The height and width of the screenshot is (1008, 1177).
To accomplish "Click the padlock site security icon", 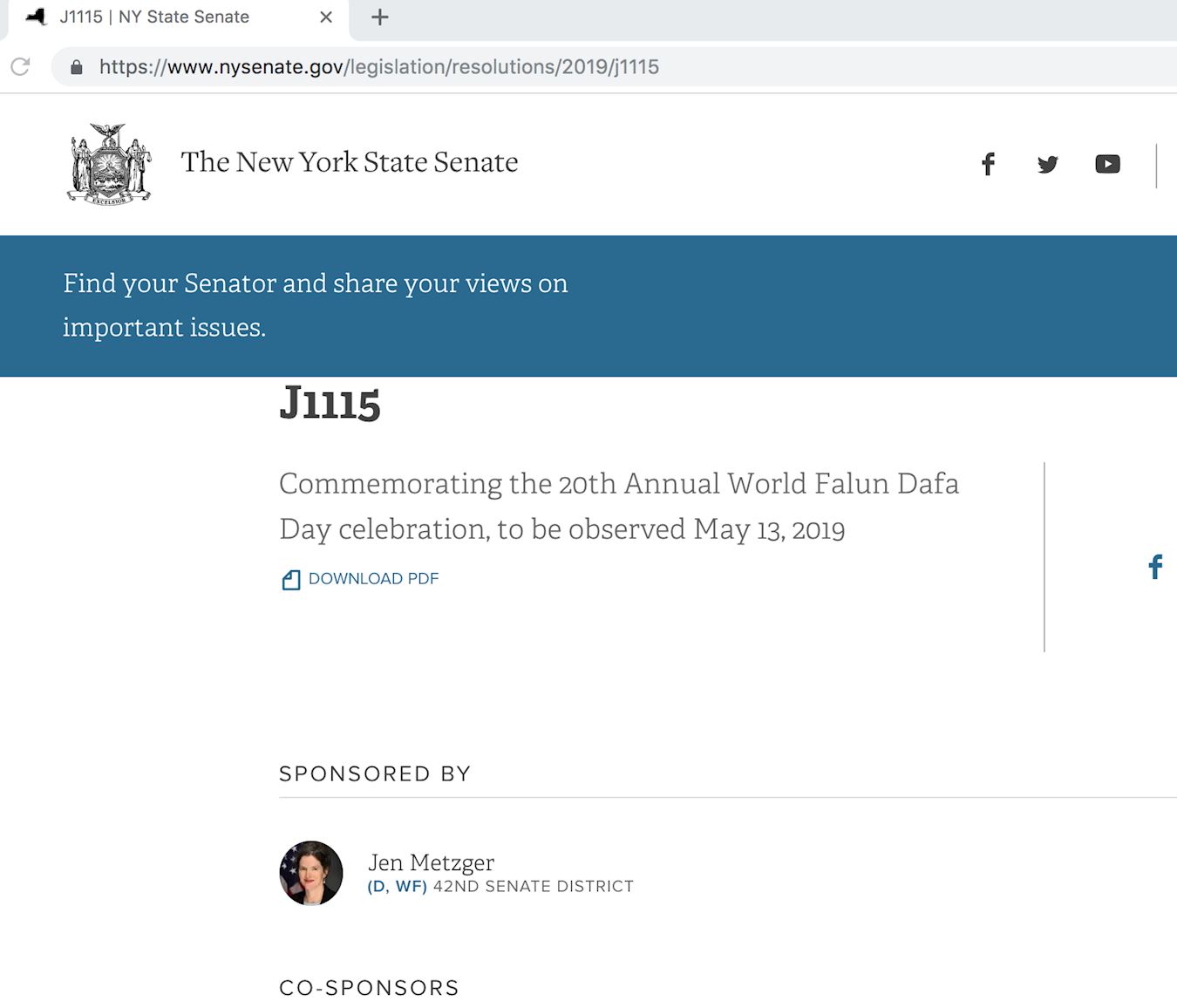I will coord(77,67).
